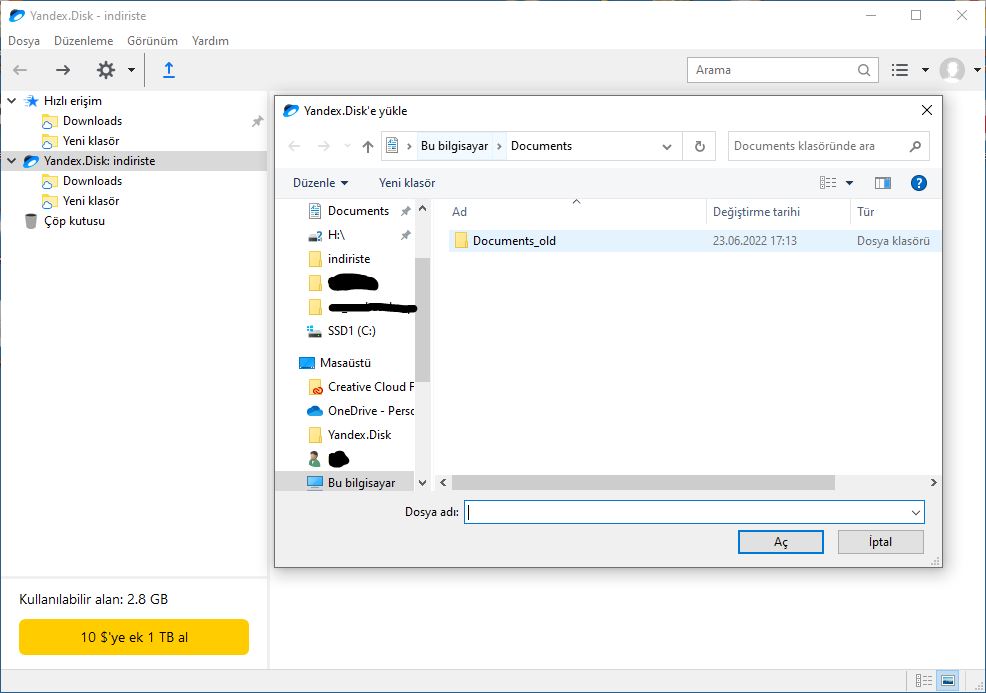This screenshot has width=986, height=693.
Task: Click the yellow 10 $'ye ek 1 TB al button
Action: (134, 637)
